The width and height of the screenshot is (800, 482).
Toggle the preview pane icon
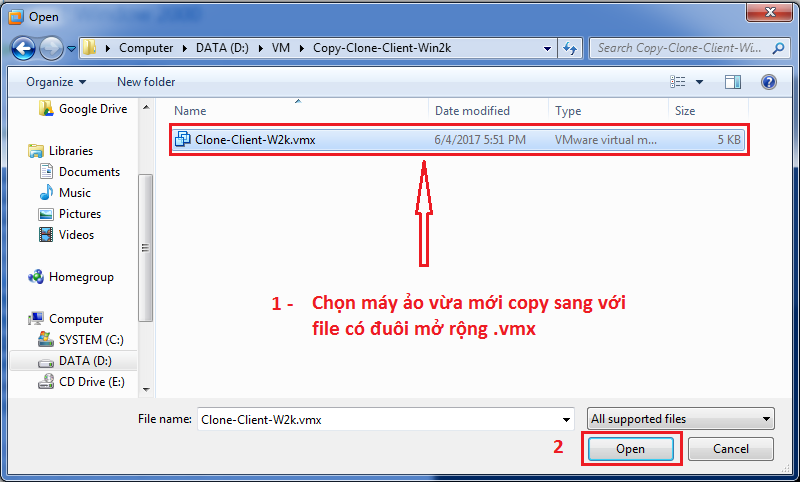(x=733, y=82)
